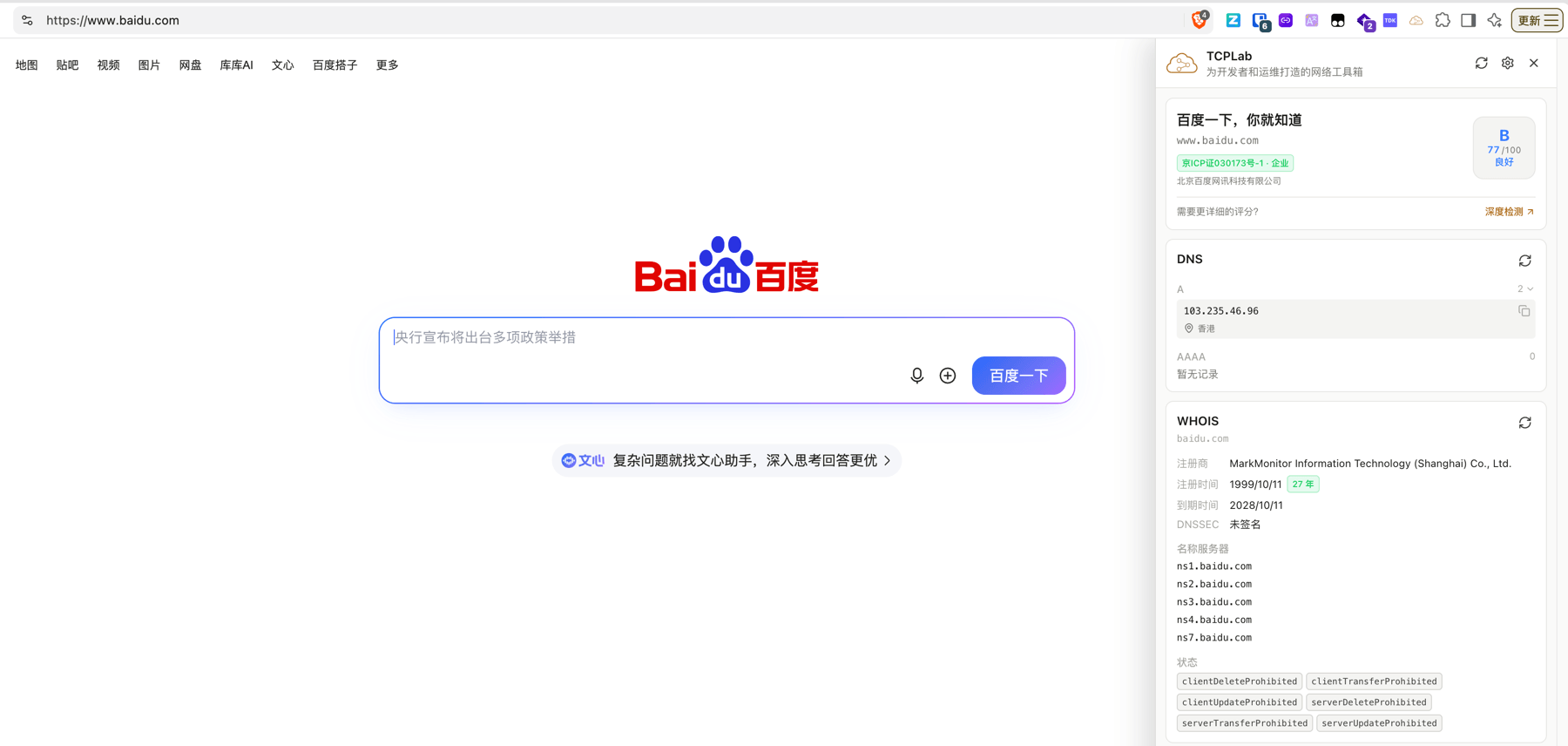The height and width of the screenshot is (746, 1568).
Task: Open the 网盘 nav link
Action: (190, 64)
